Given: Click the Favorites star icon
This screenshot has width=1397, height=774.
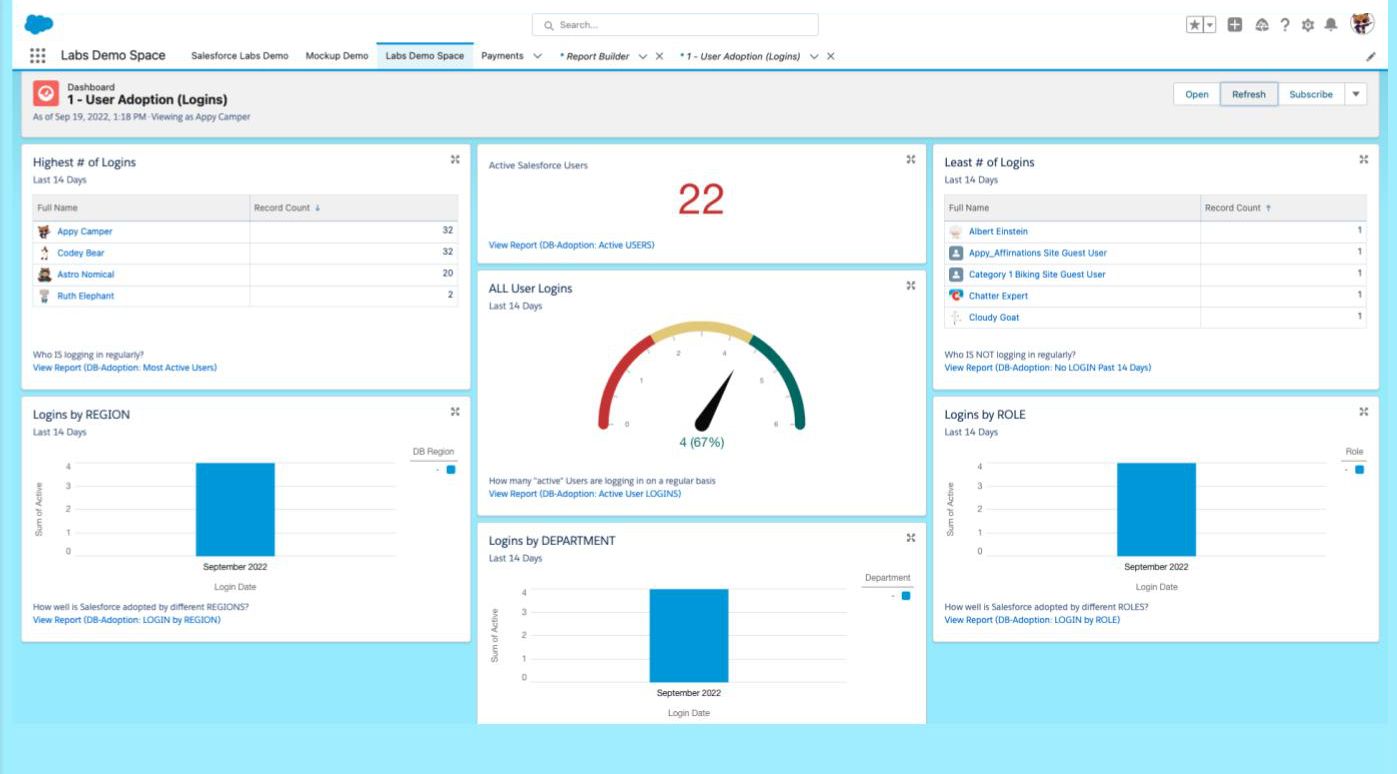Looking at the screenshot, I should pyautogui.click(x=1194, y=24).
